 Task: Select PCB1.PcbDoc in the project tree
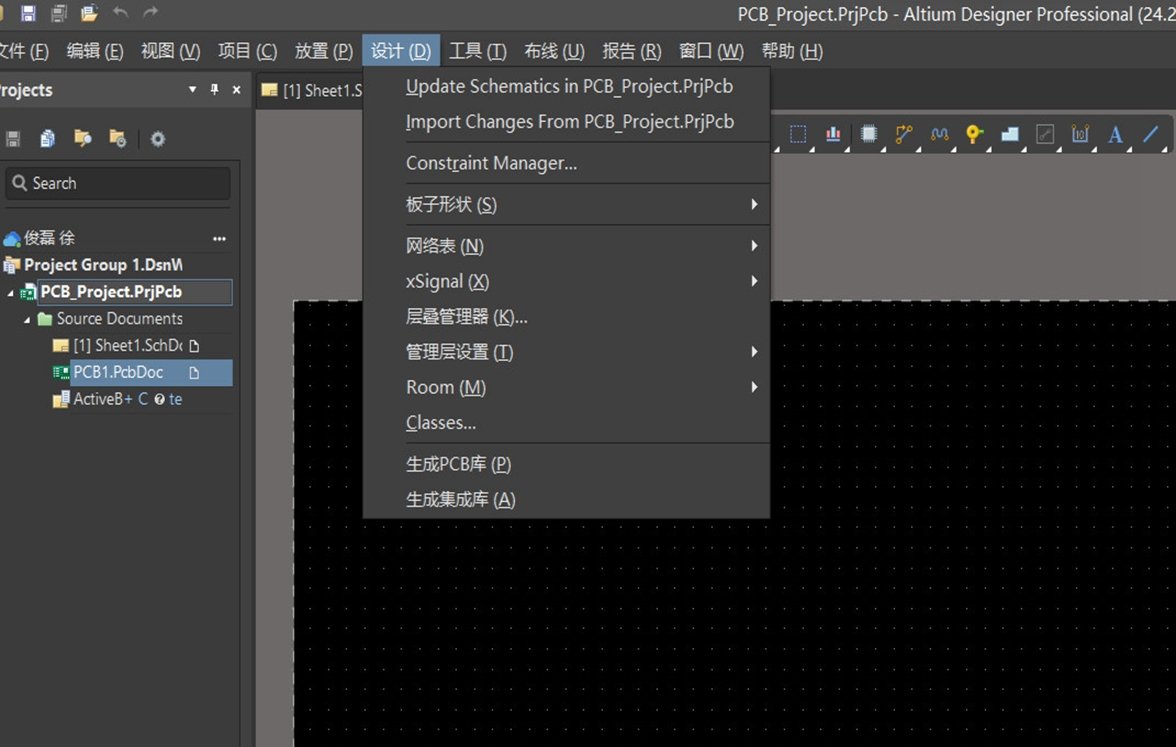pos(118,372)
